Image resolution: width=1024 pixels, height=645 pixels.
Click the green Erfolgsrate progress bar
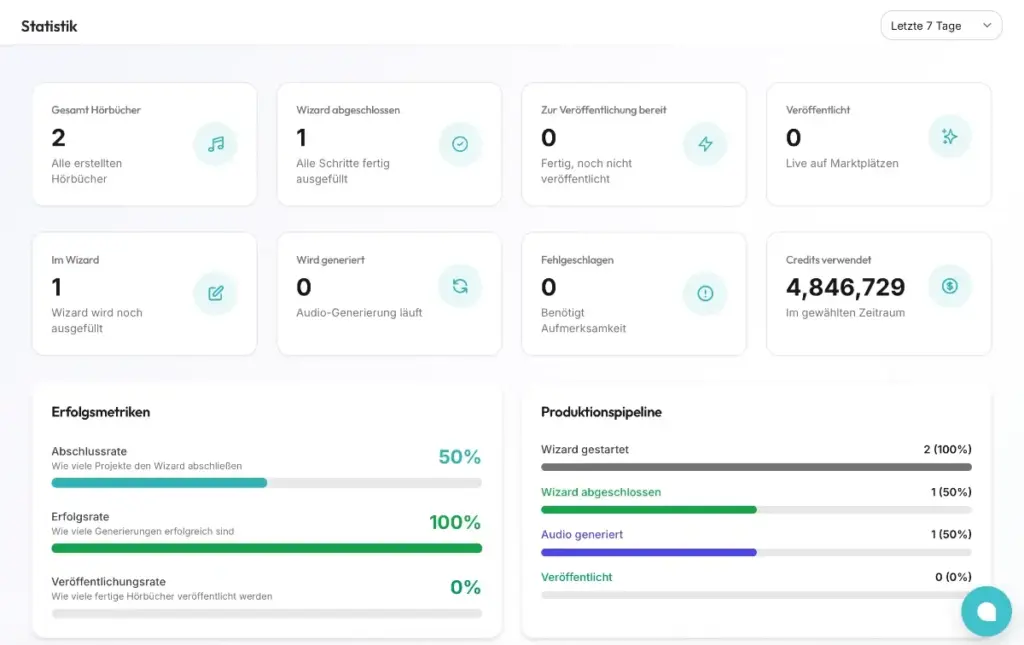point(266,548)
